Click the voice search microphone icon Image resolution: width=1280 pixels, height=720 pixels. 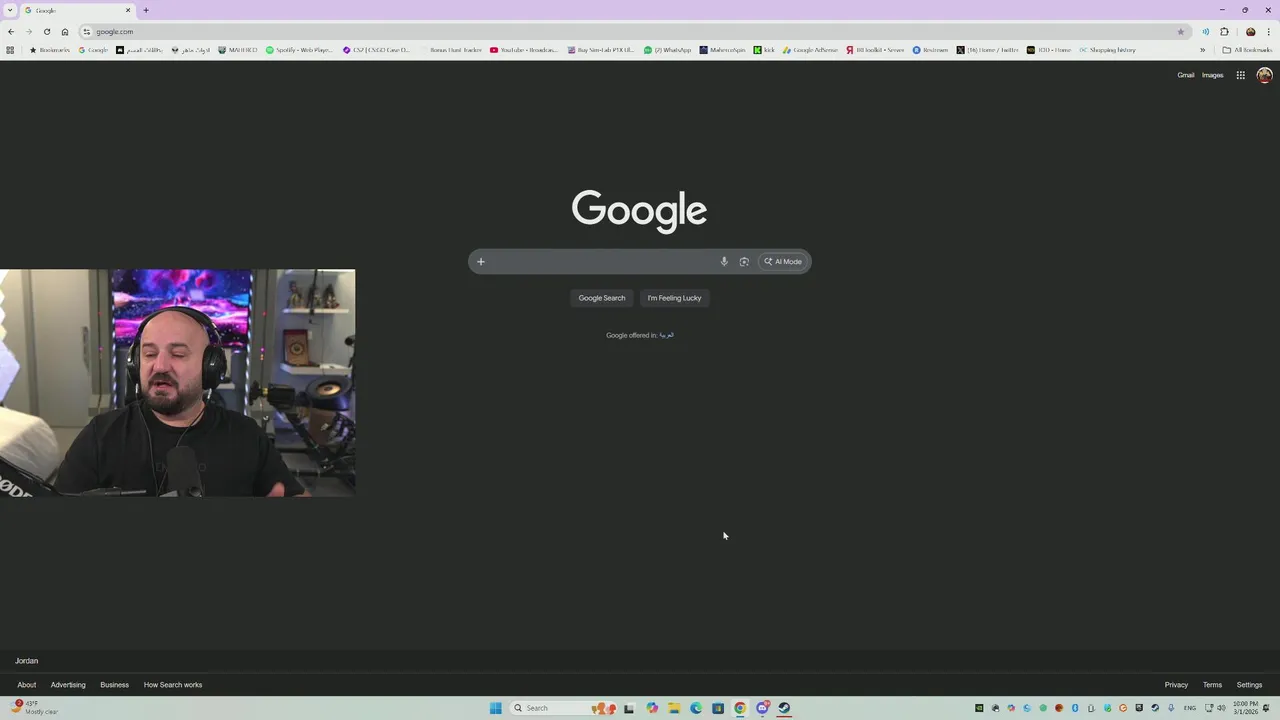tap(724, 262)
